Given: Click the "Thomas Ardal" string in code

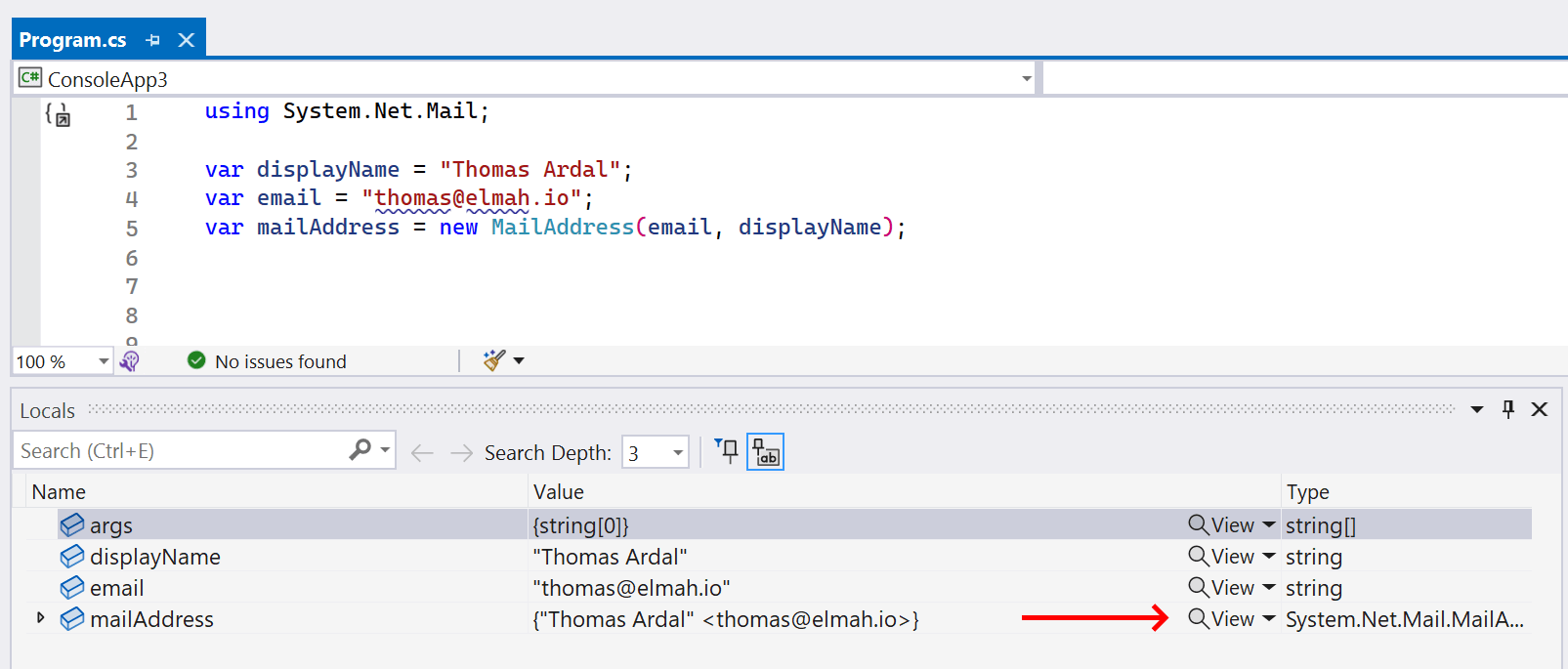Looking at the screenshot, I should point(530,169).
